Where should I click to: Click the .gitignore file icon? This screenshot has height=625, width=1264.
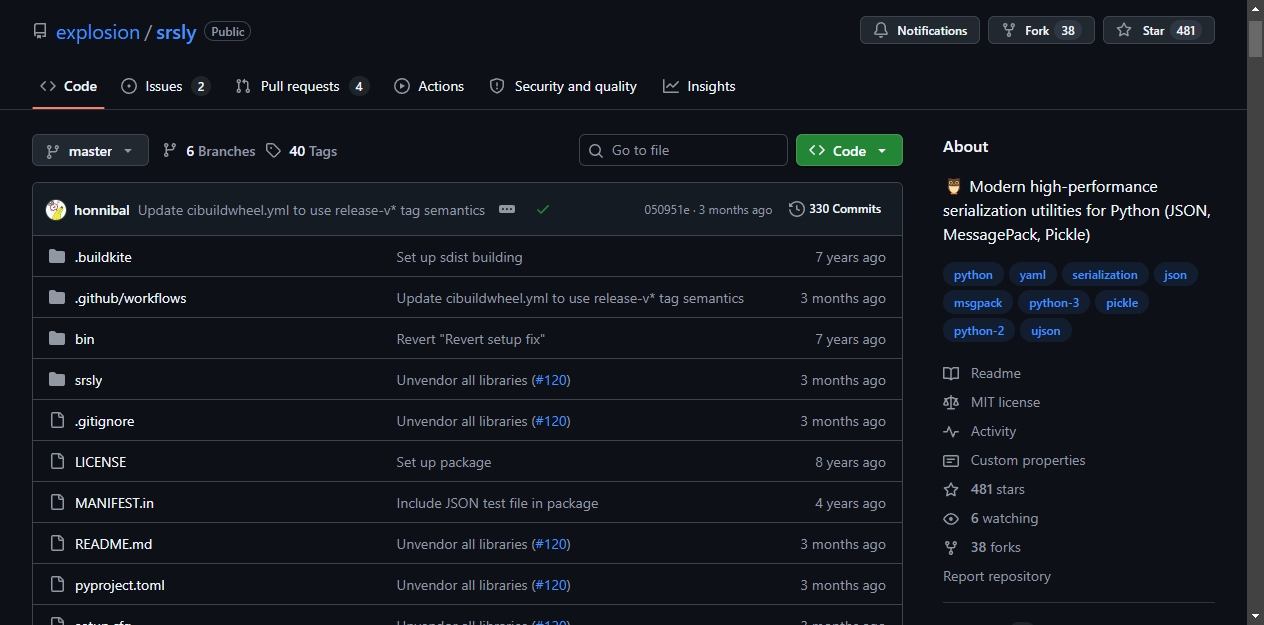(x=57, y=421)
